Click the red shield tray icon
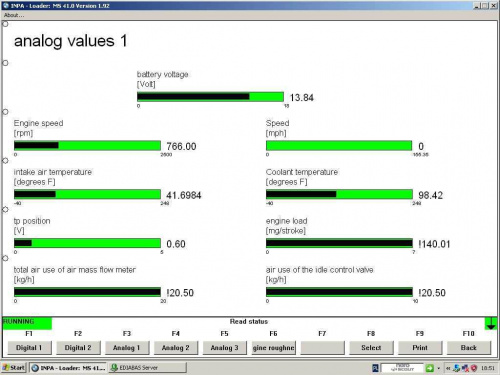Screen dimensions: 500x375 point(474,368)
